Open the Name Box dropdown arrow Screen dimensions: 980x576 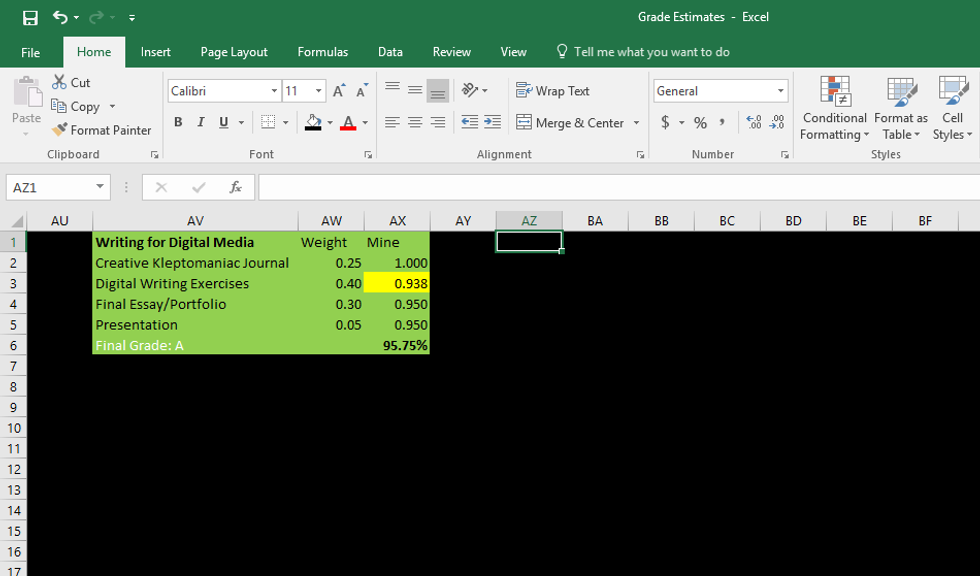point(100,187)
